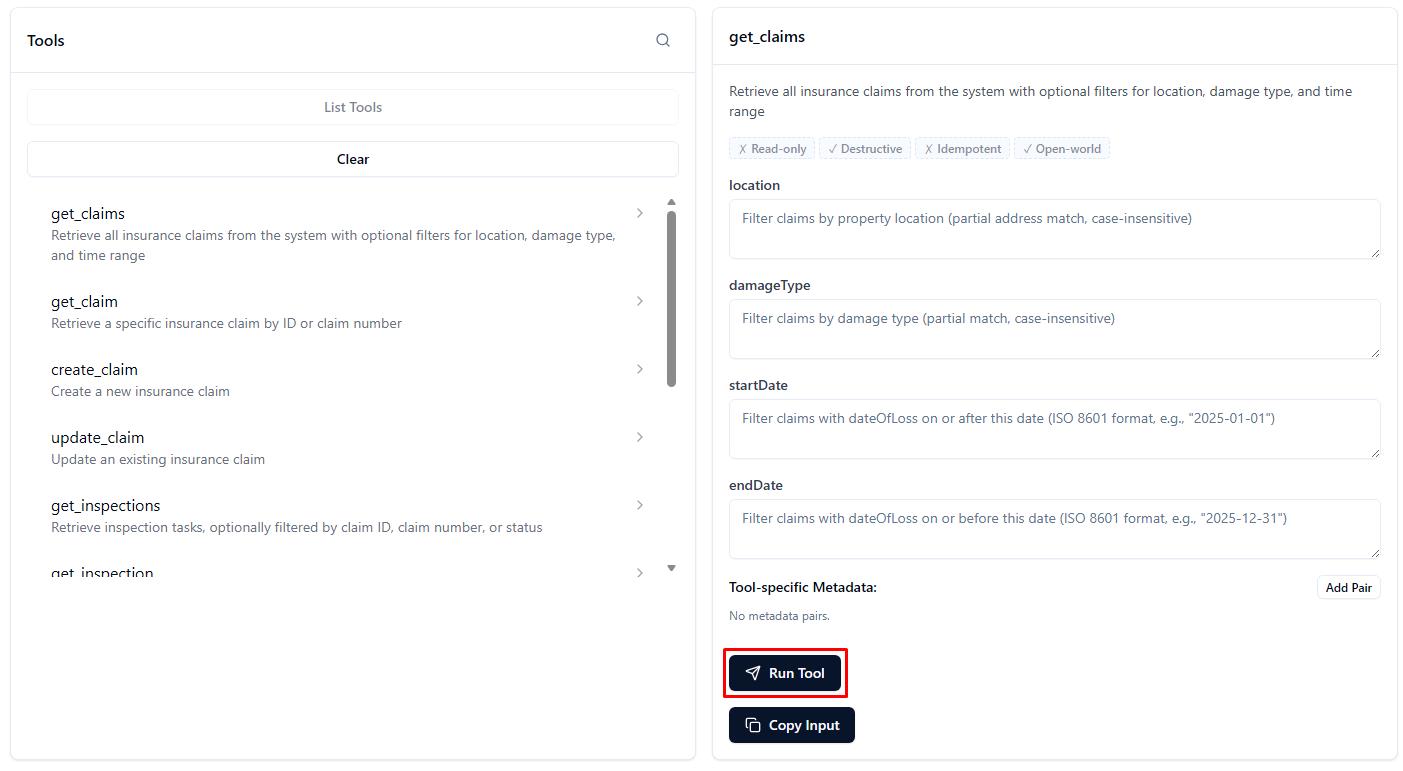
Task: Click the paper plane Run Tool icon
Action: pyautogui.click(x=753, y=673)
